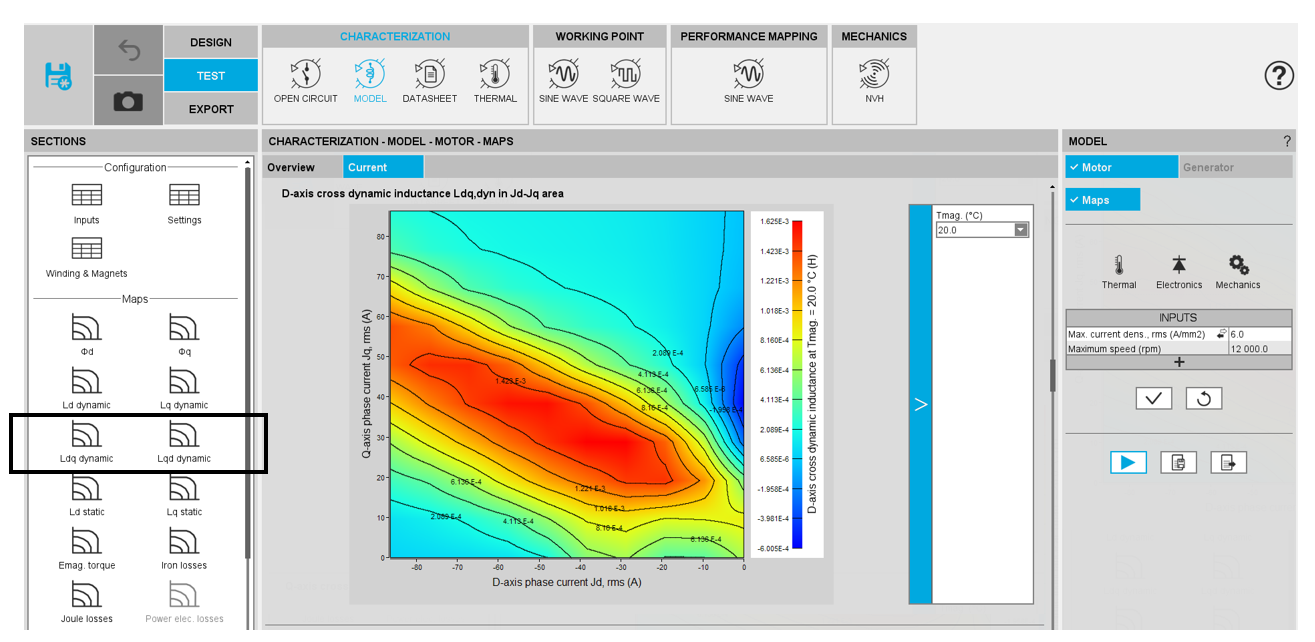
Task: Edit the Maximum speed value field
Action: point(1261,349)
